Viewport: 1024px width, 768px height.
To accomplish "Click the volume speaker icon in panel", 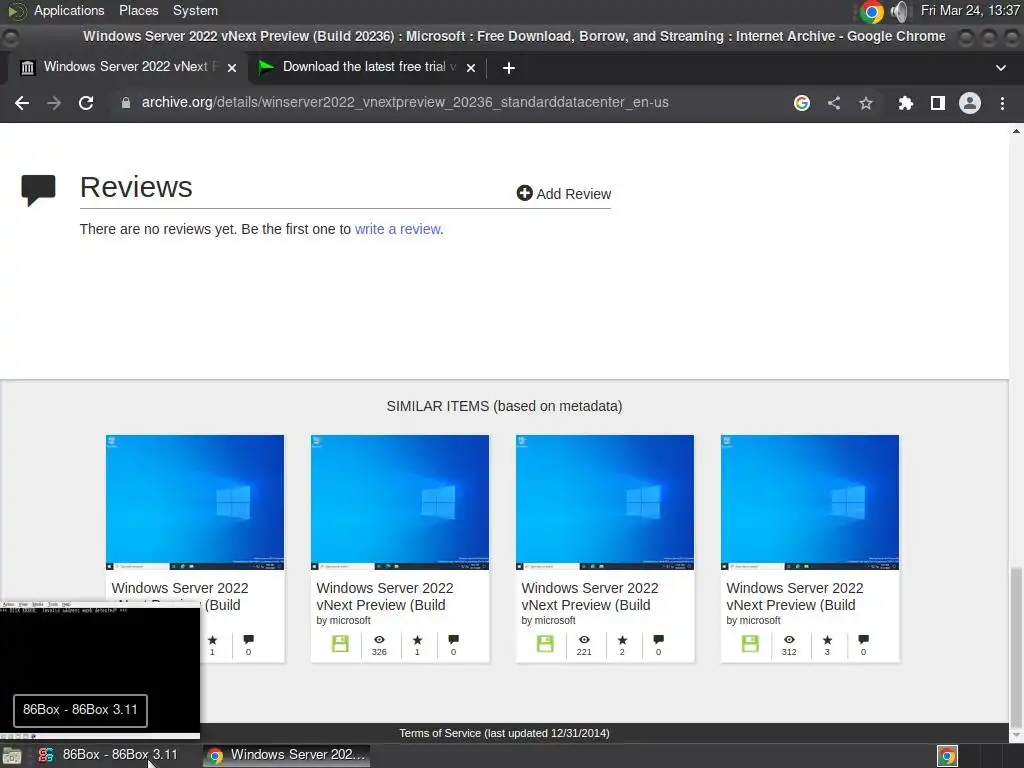I will tap(900, 11).
